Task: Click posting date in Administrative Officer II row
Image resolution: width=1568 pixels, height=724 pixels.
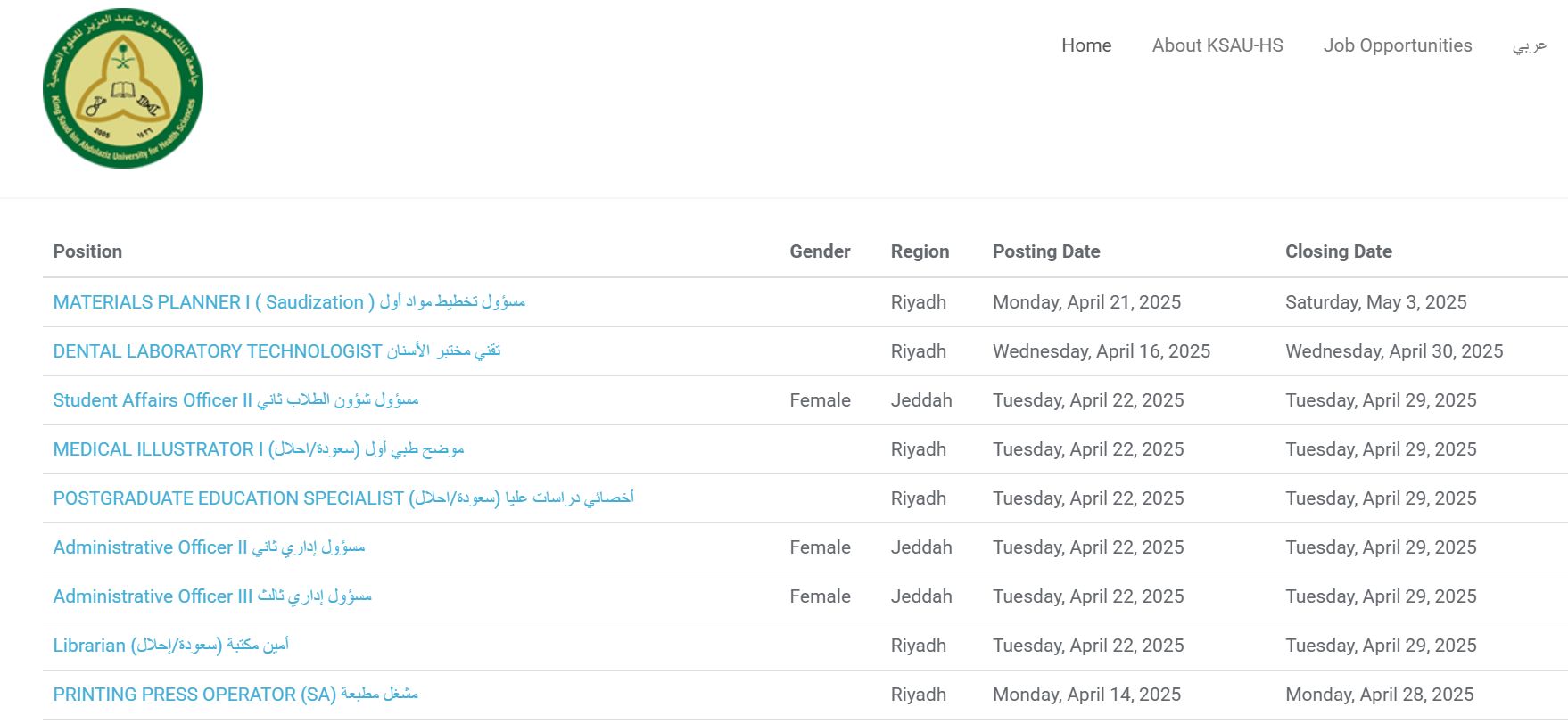Action: (1088, 547)
